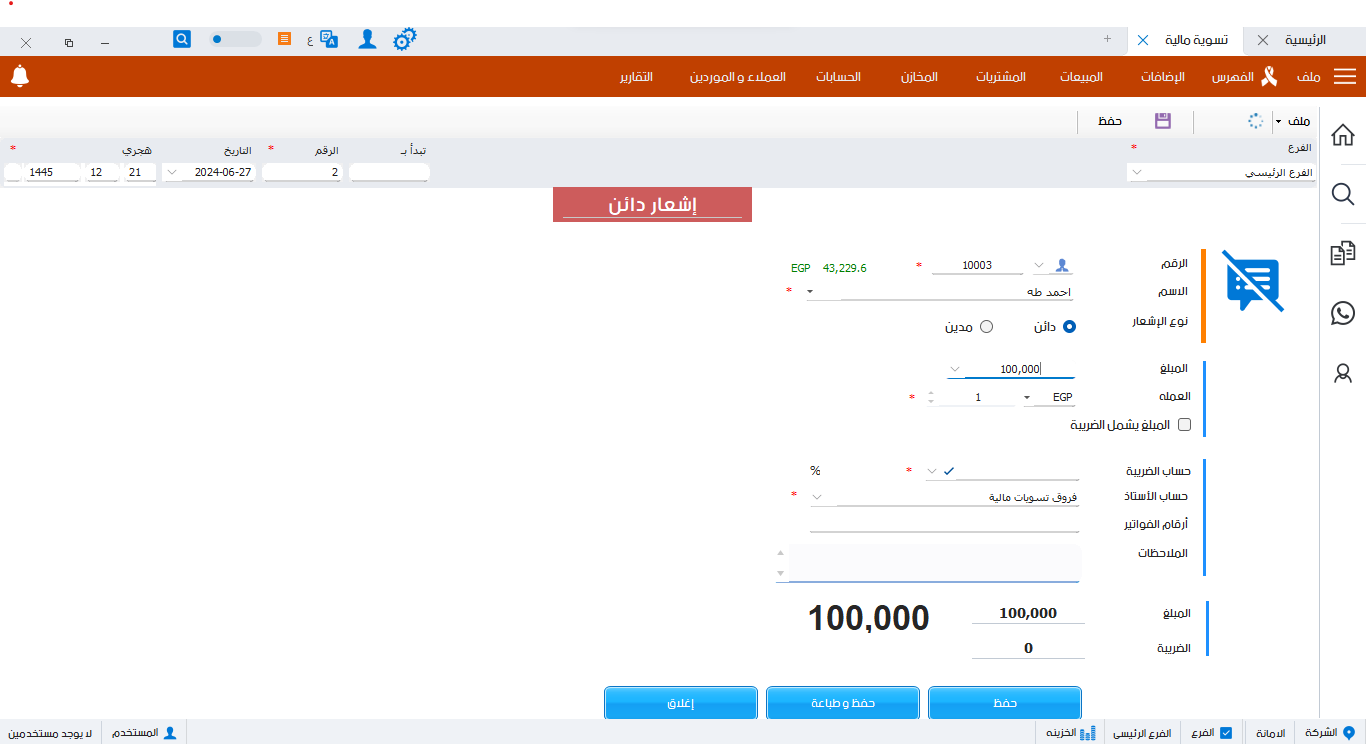Open the search magnifier in sidebar
The width and height of the screenshot is (1366, 744).
click(1342, 194)
